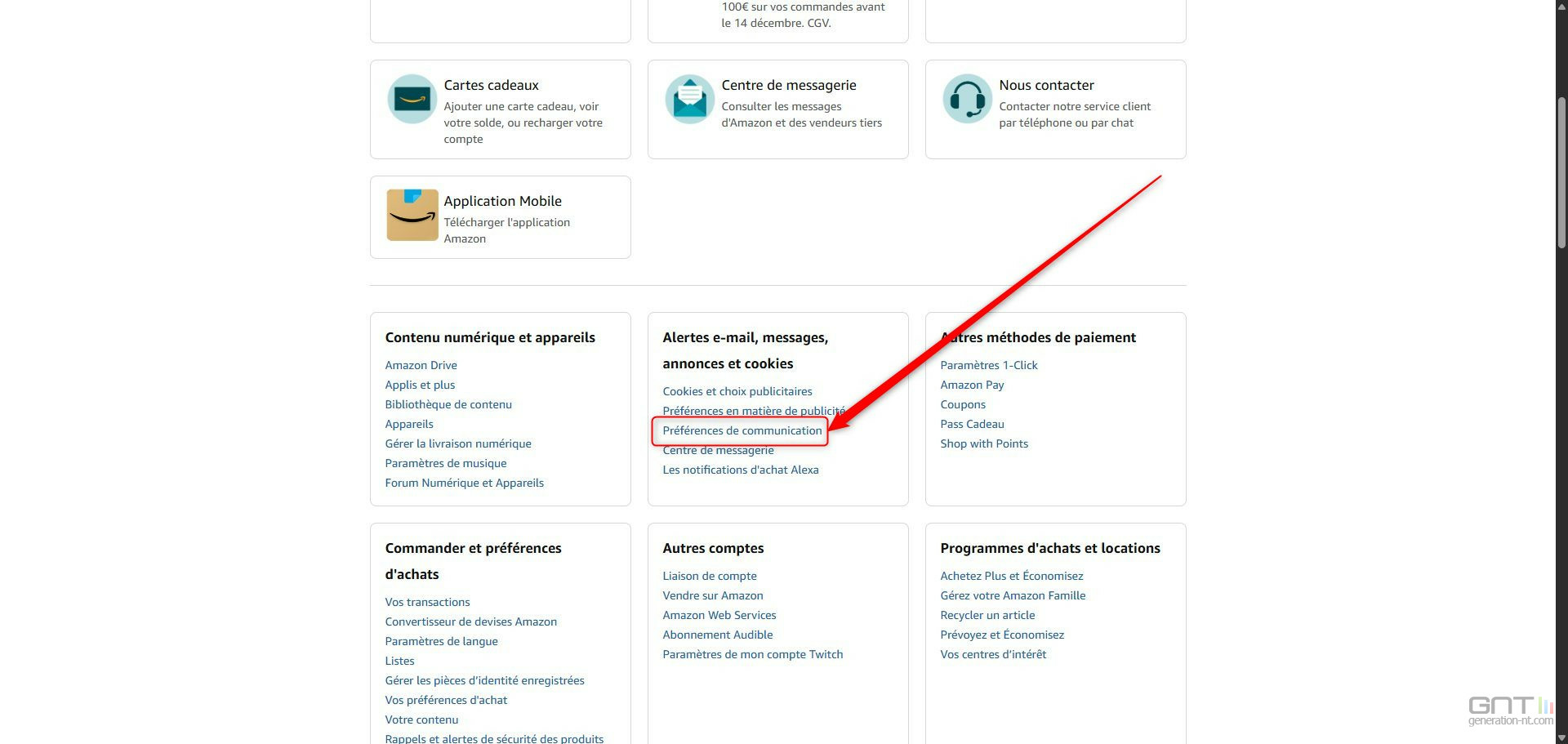Select Amazon Pay link
This screenshot has width=1568, height=744.
coord(972,385)
